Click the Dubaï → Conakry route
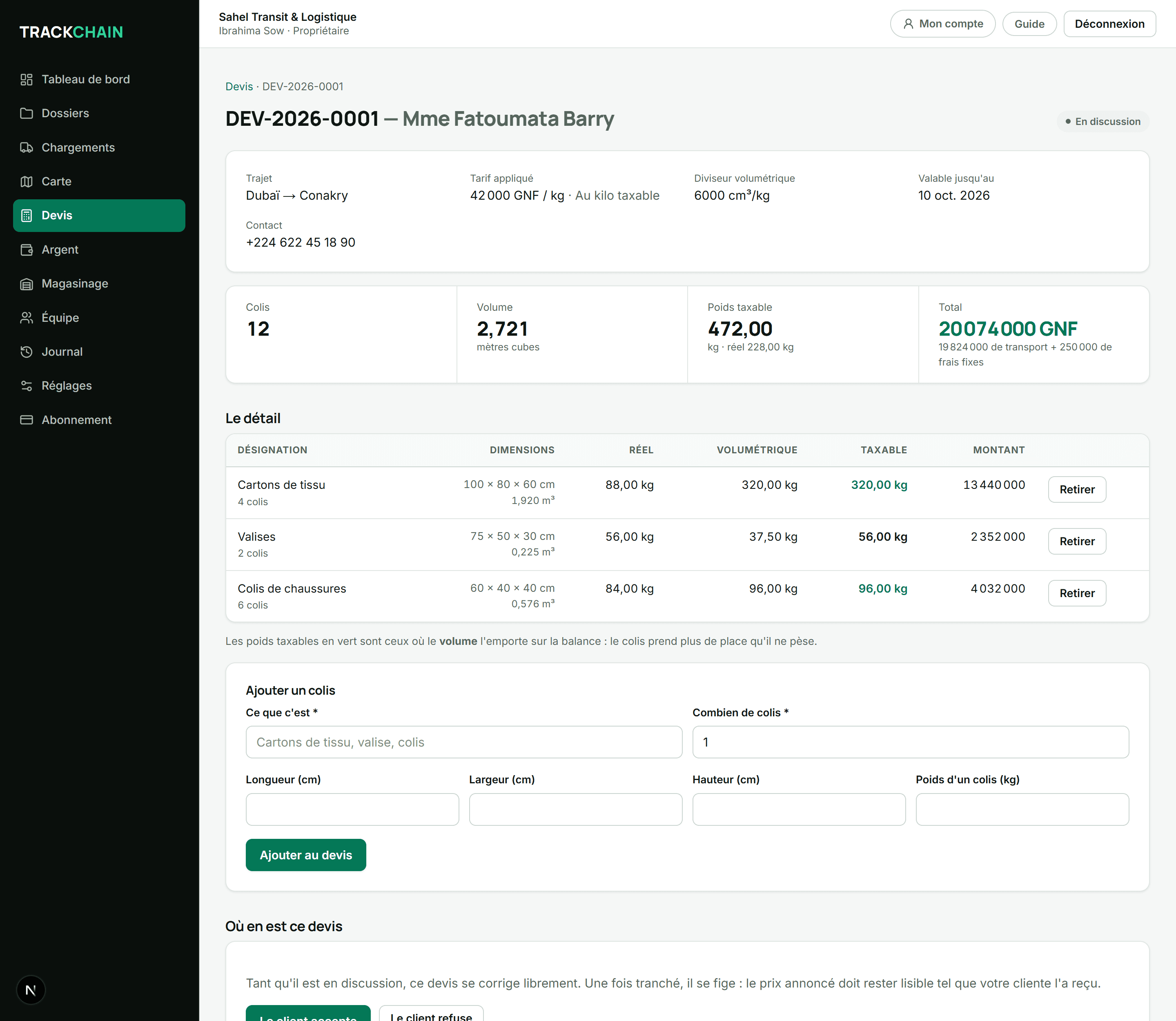Viewport: 1176px width, 1021px height. 297,196
